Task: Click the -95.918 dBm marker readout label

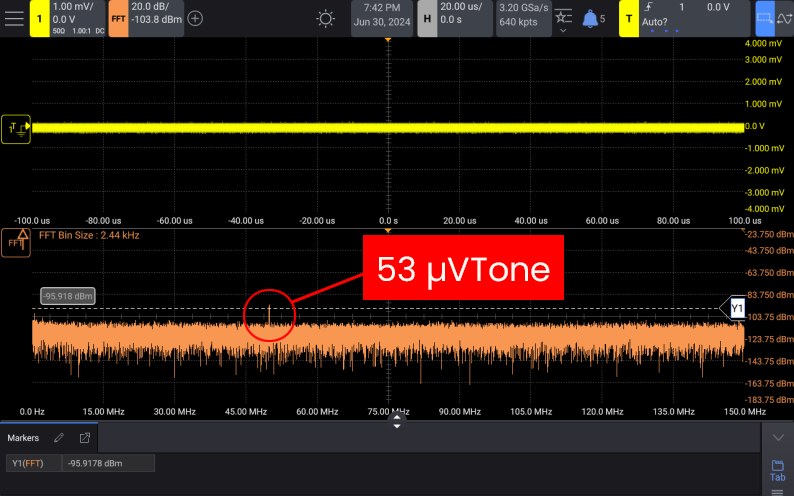Action: pyautogui.click(x=68, y=296)
